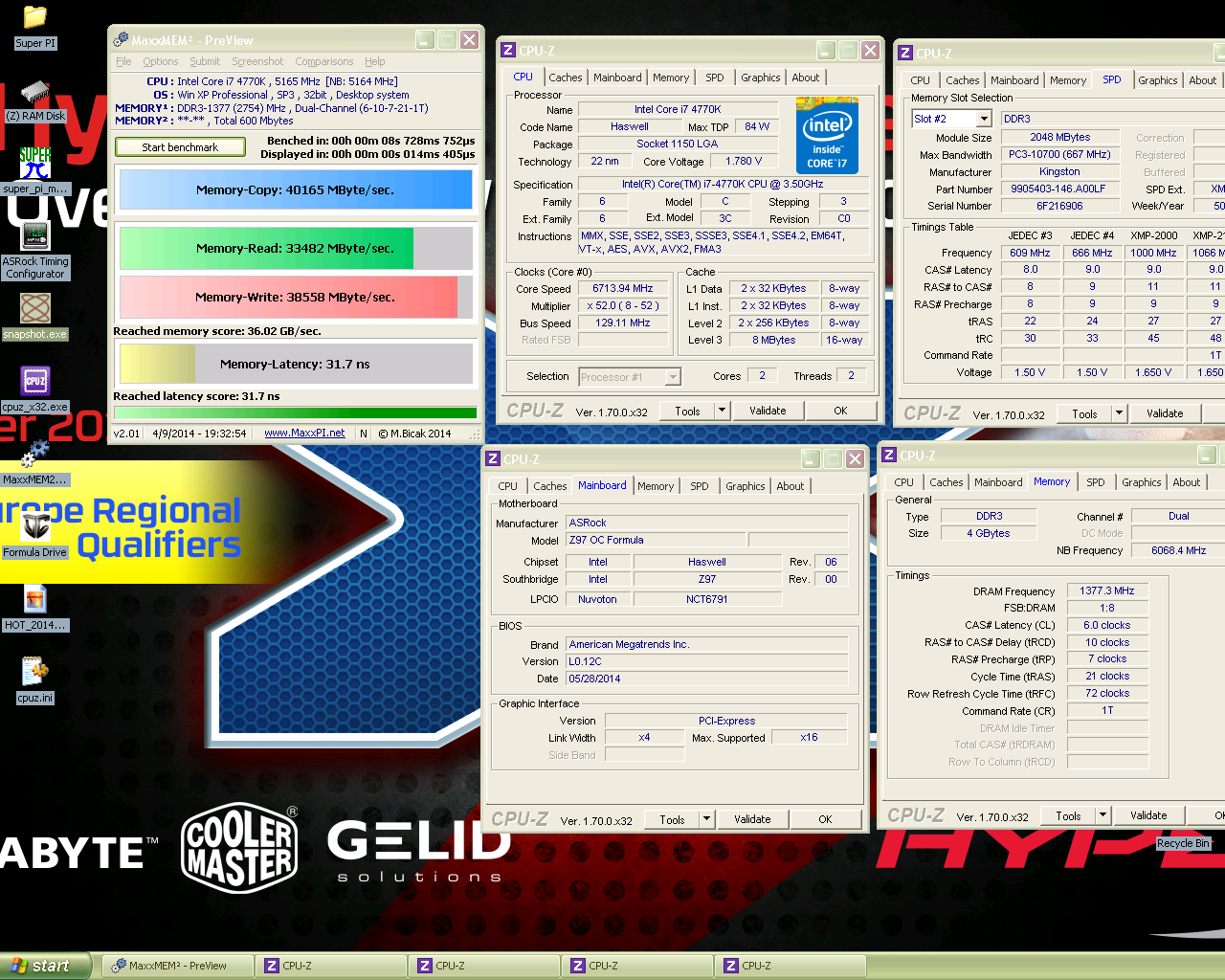Expand Tools dropdown arrow in CPU-Z Memory window
This screenshot has width=1225, height=980.
[x=1103, y=815]
